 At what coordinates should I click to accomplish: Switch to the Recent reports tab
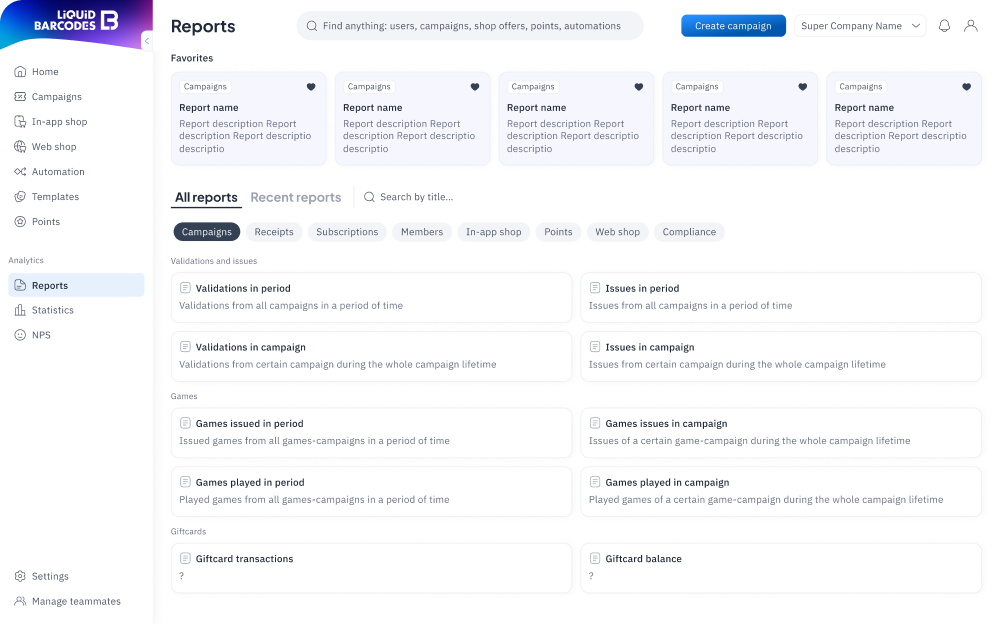click(295, 197)
